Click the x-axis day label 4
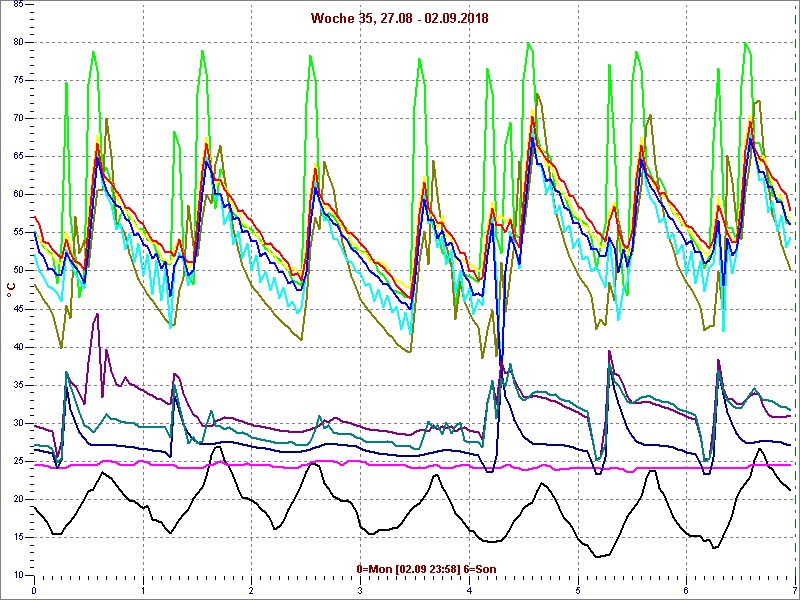Viewport: 800px width, 600px height. pyautogui.click(x=469, y=591)
